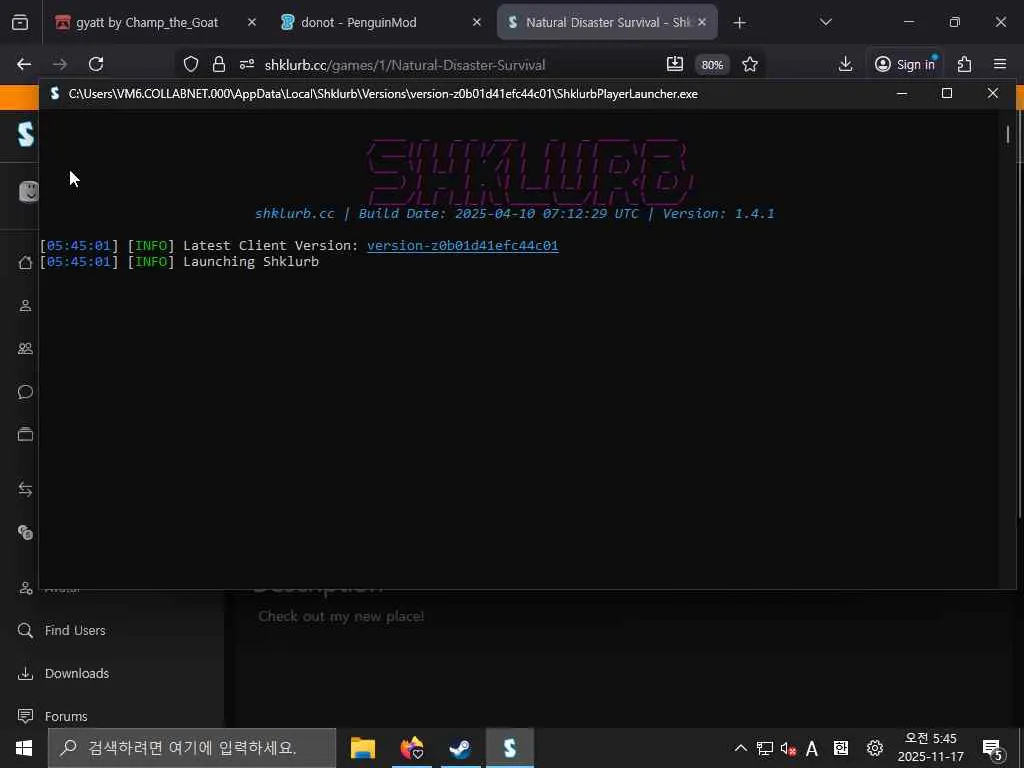1024x768 pixels.
Task: Click the Windows taskbar search box
Action: (192, 748)
